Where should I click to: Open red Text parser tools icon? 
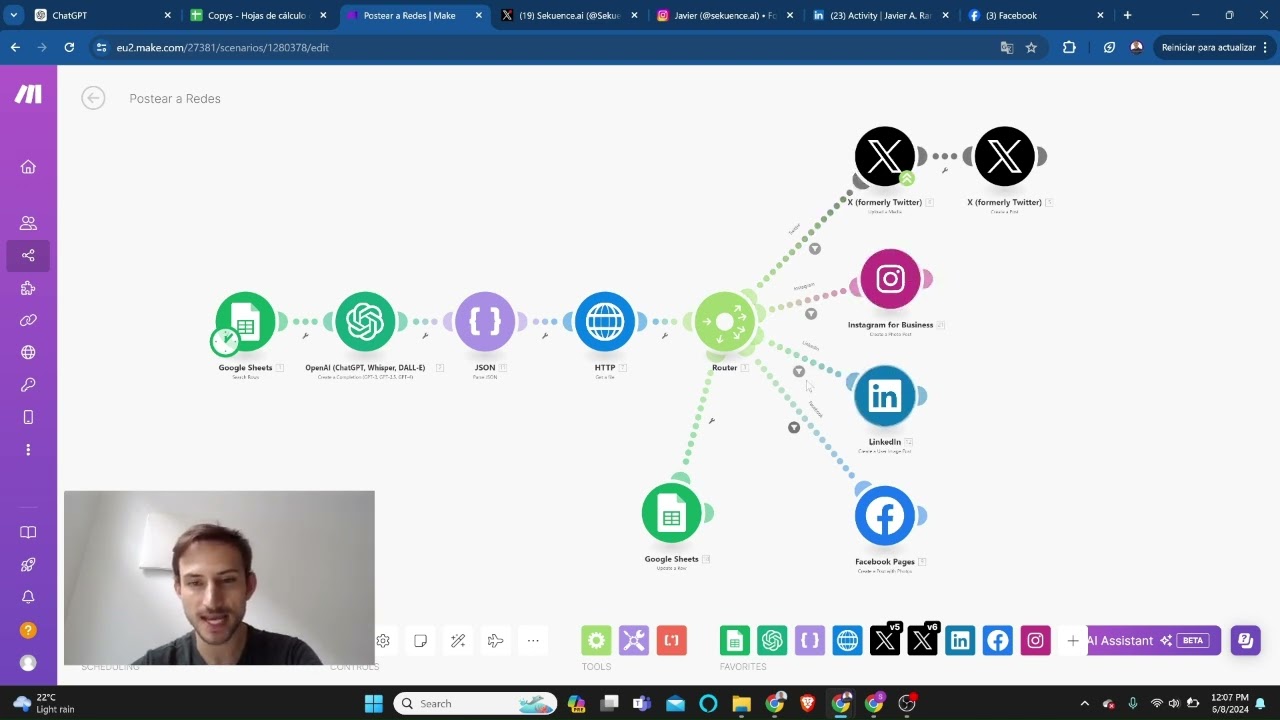(672, 641)
